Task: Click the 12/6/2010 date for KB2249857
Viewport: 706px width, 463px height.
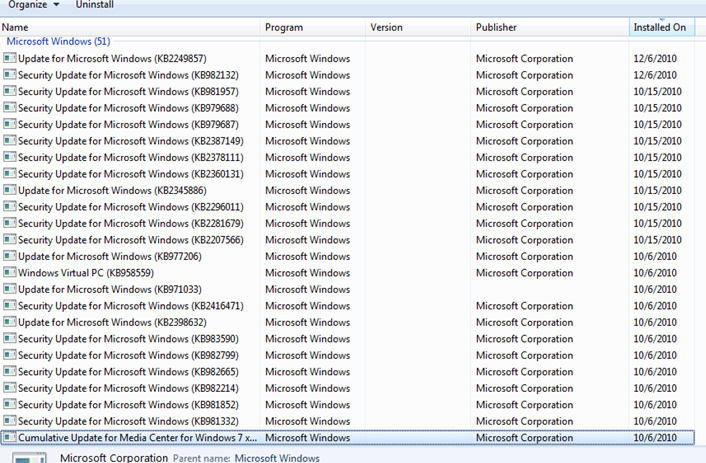Action: [x=655, y=59]
